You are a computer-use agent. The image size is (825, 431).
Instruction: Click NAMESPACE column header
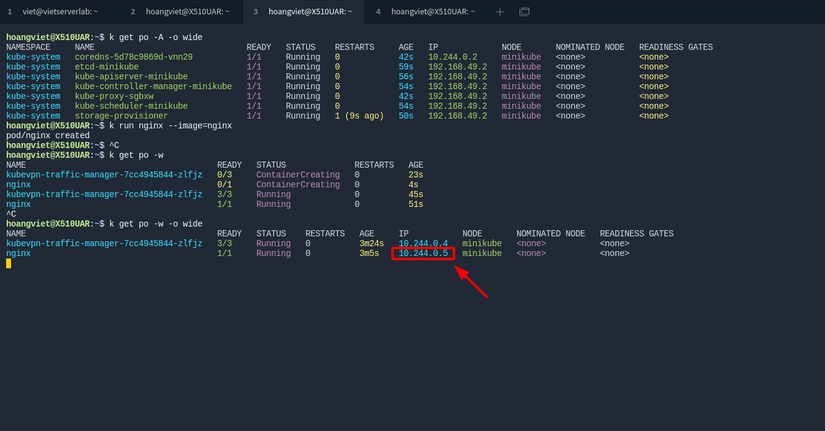pyautogui.click(x=28, y=47)
